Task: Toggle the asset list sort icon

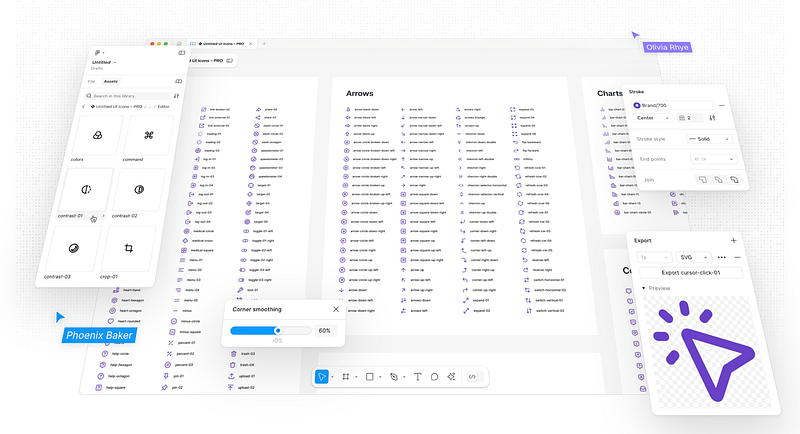Action: tap(177, 96)
